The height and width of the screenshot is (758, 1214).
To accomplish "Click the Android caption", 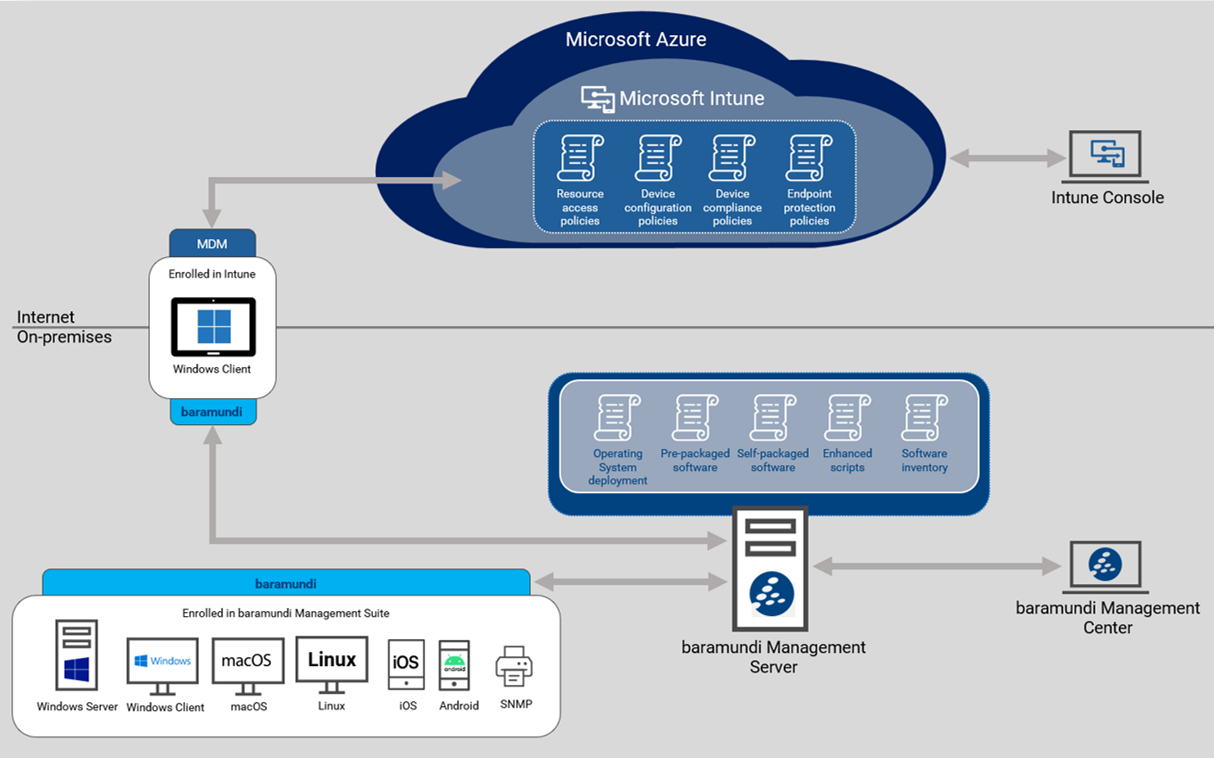I will click(459, 705).
